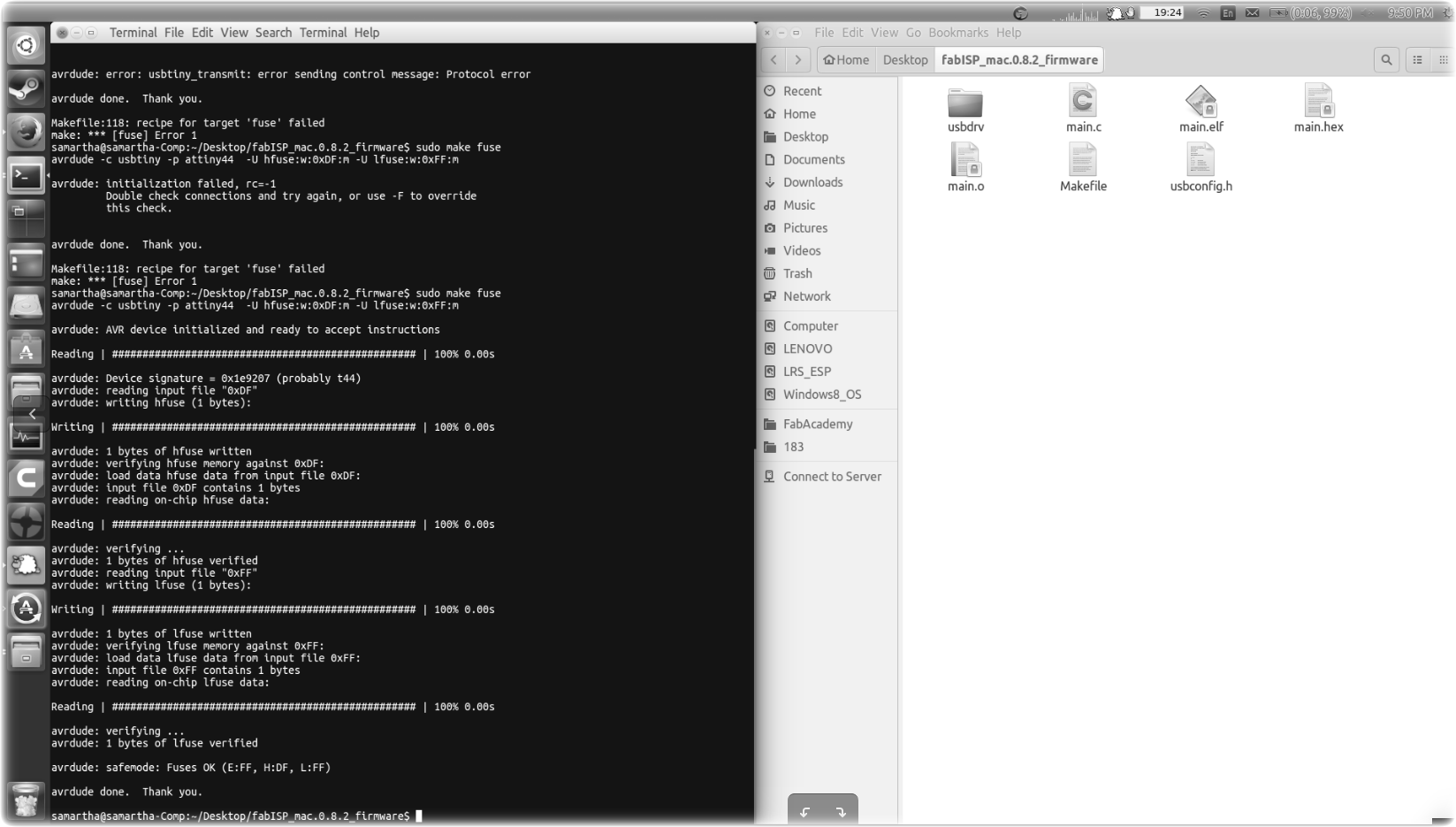The image size is (1456, 827).
Task: Open the Terminal window's Search menu
Action: pyautogui.click(x=273, y=33)
